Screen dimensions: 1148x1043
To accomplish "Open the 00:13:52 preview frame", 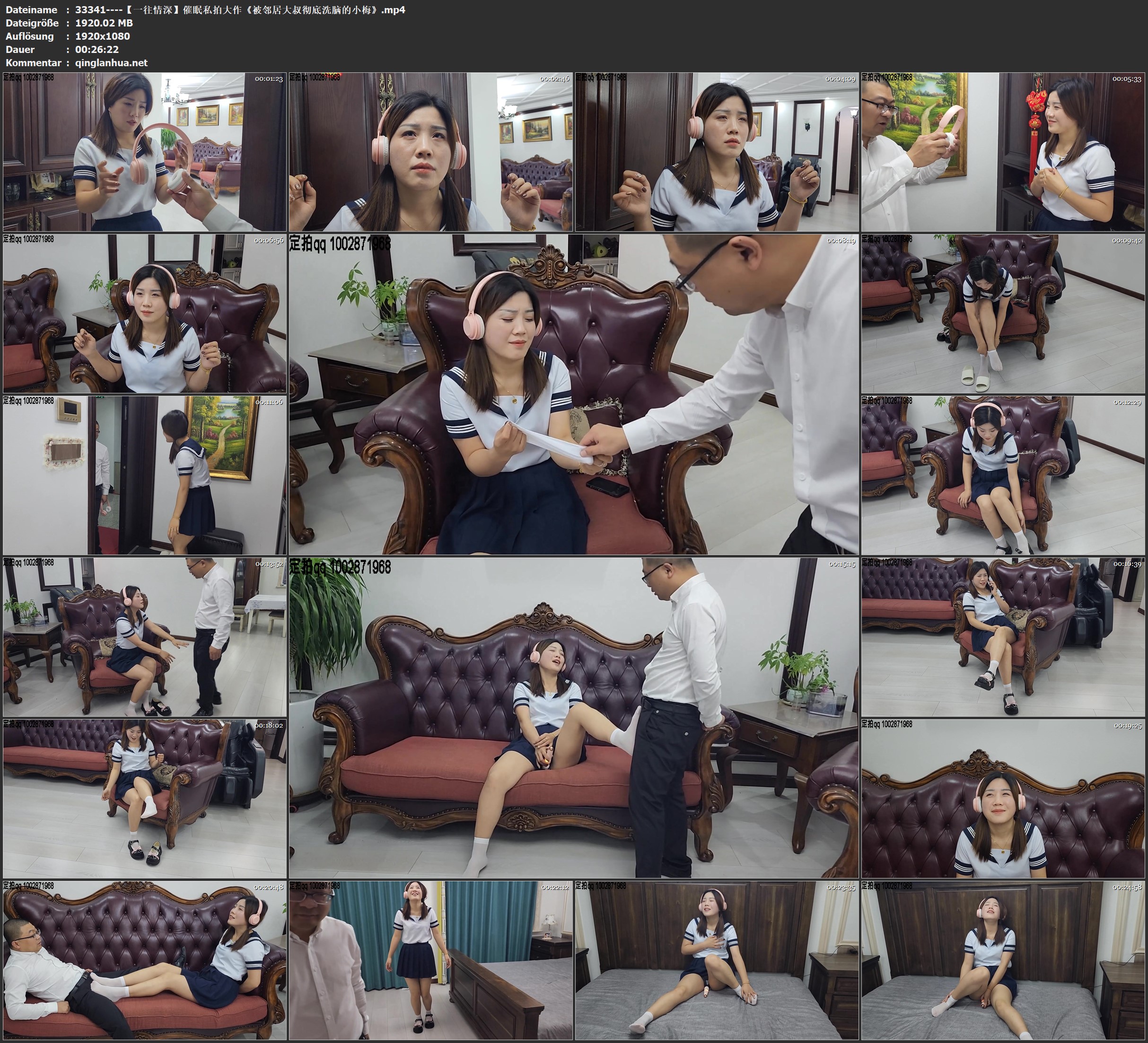I will click(x=145, y=636).
